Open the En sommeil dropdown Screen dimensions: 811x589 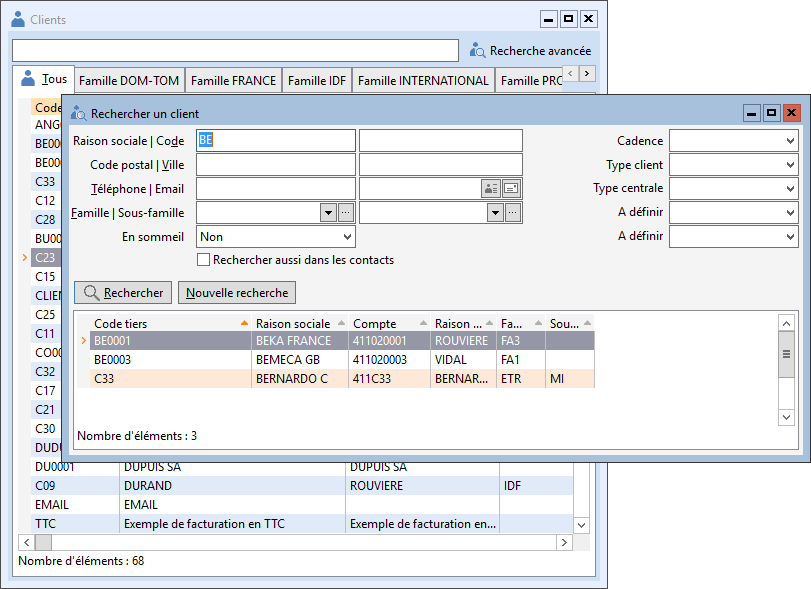click(x=276, y=237)
